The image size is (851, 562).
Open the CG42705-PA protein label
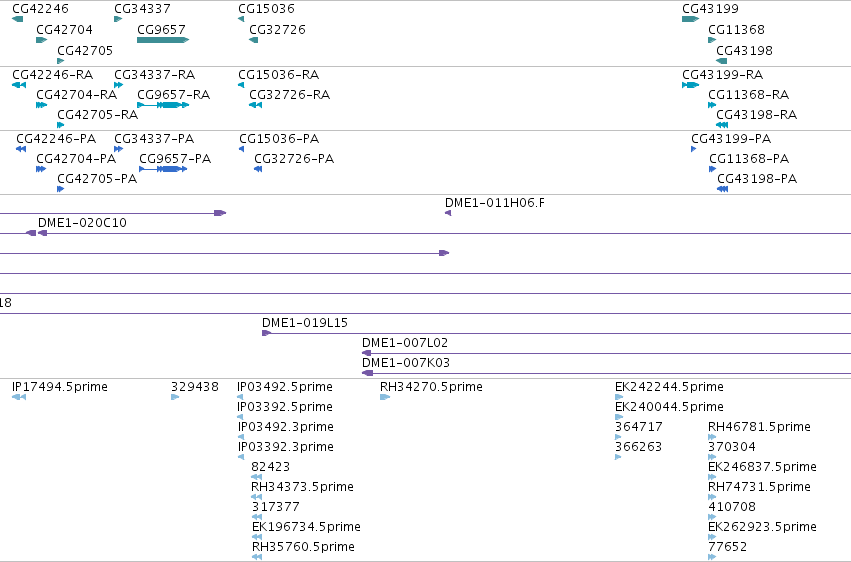(97, 178)
